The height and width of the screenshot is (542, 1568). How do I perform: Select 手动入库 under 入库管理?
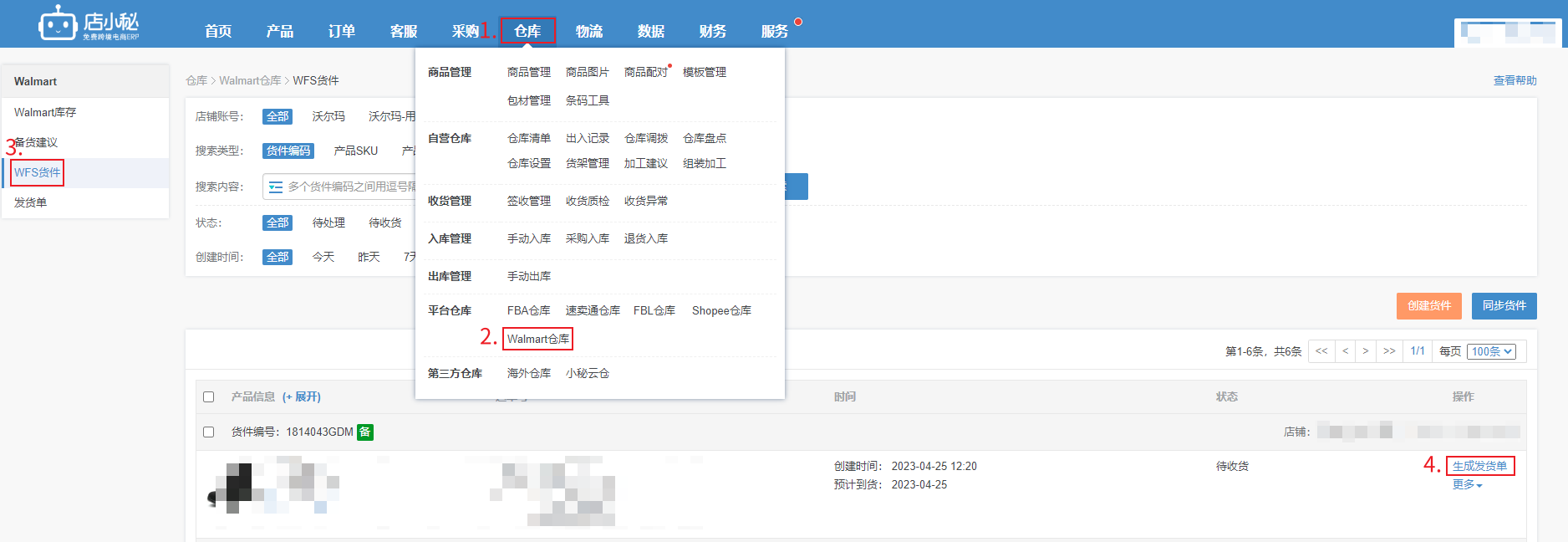[529, 238]
